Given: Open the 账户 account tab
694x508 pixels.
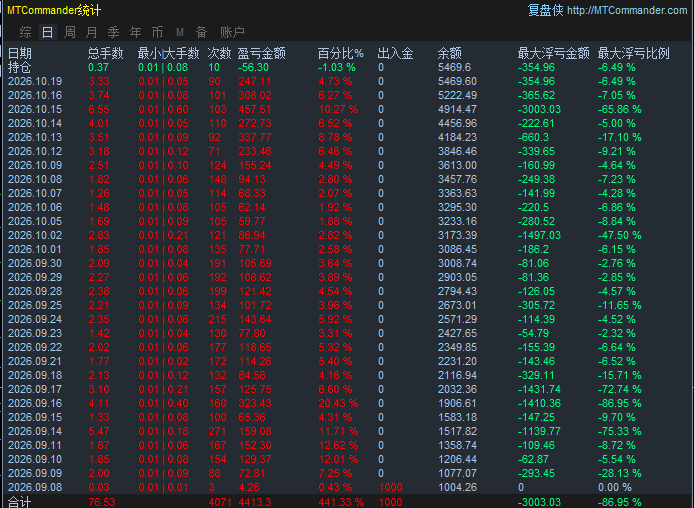Looking at the screenshot, I should [x=232, y=32].
